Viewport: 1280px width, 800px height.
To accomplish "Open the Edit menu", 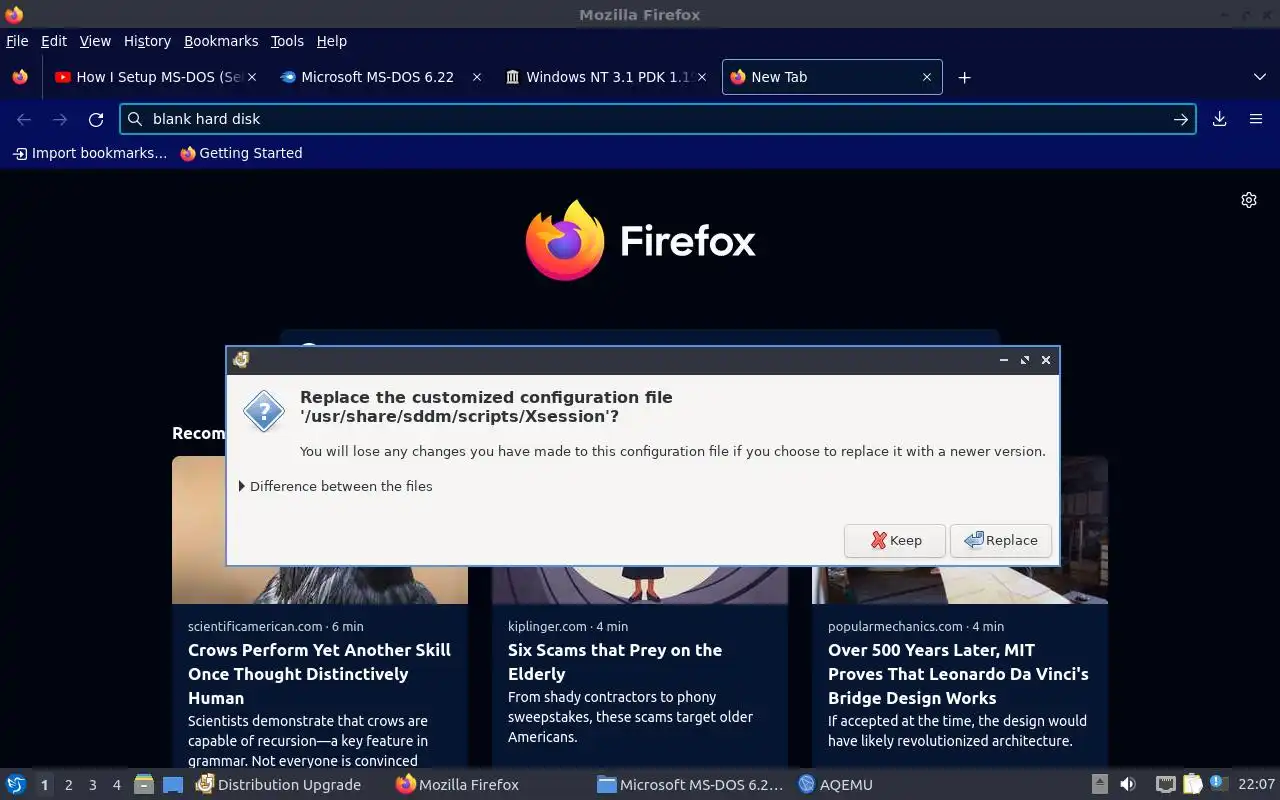I will click(x=54, y=41).
